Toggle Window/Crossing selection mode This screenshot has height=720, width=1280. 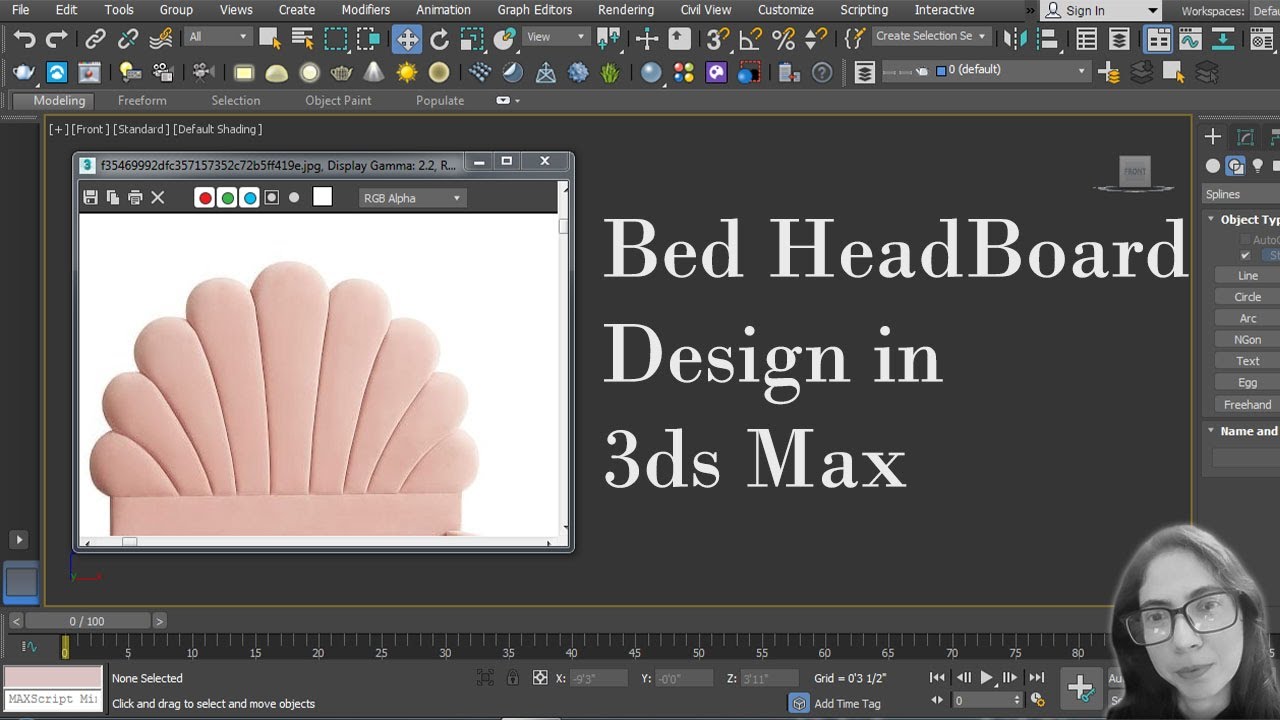click(369, 39)
